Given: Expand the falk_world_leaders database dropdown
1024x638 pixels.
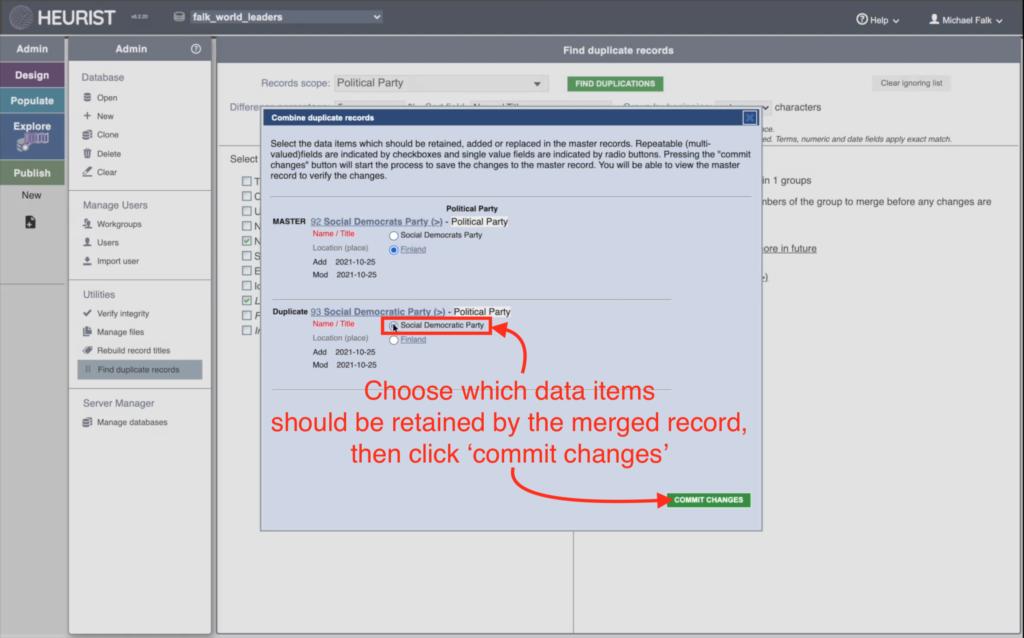Looking at the screenshot, I should [285, 17].
